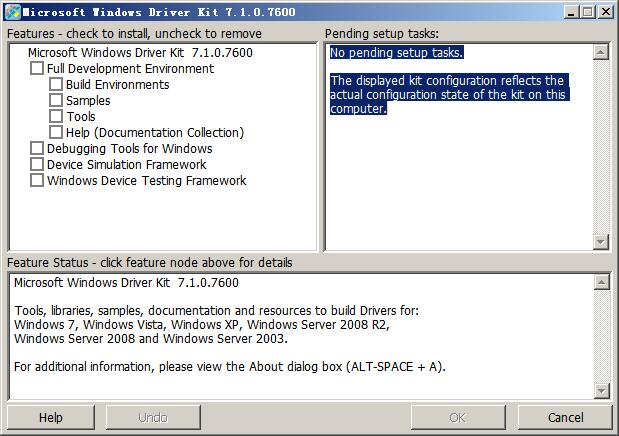The image size is (619, 436).
Task: Click 'Tools, libraries, samples' line in Feature Status
Action: coord(216,310)
